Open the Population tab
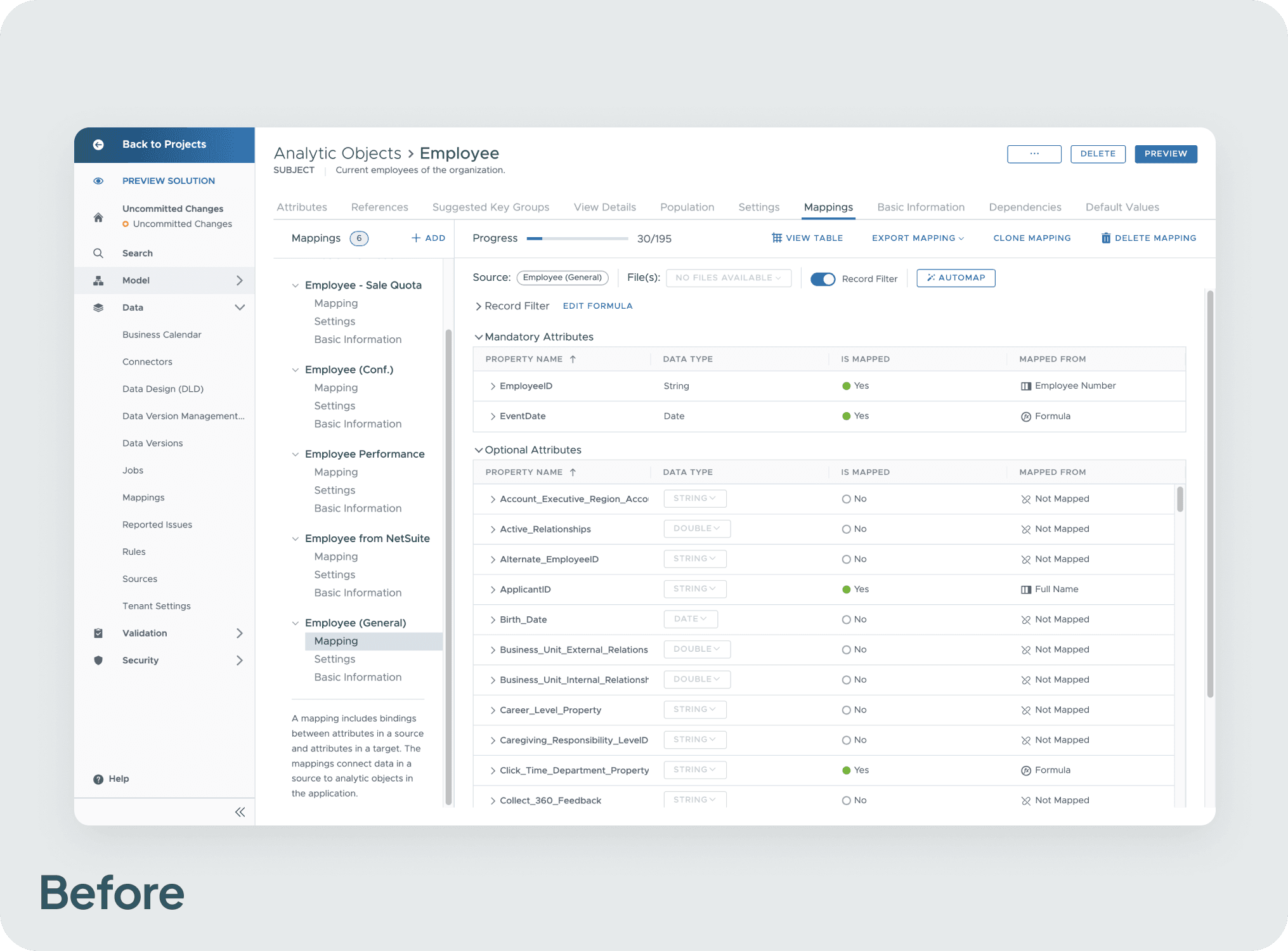This screenshot has height=951, width=1288. click(687, 207)
